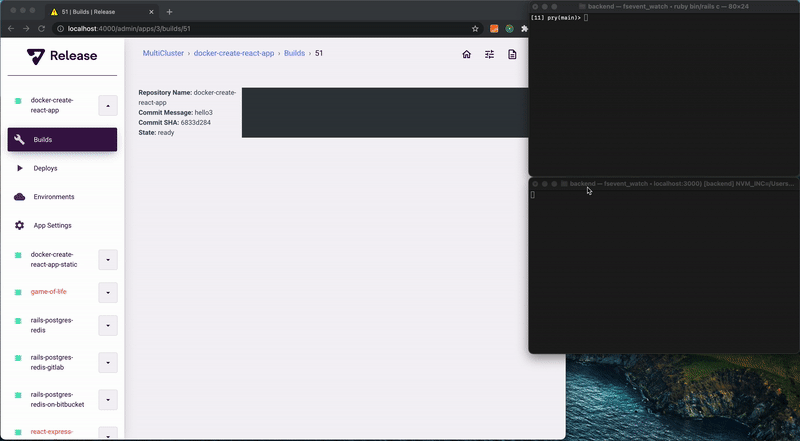This screenshot has height=441, width=800.
Task: Collapse the docker-create-react-app section
Action: pyautogui.click(x=108, y=105)
